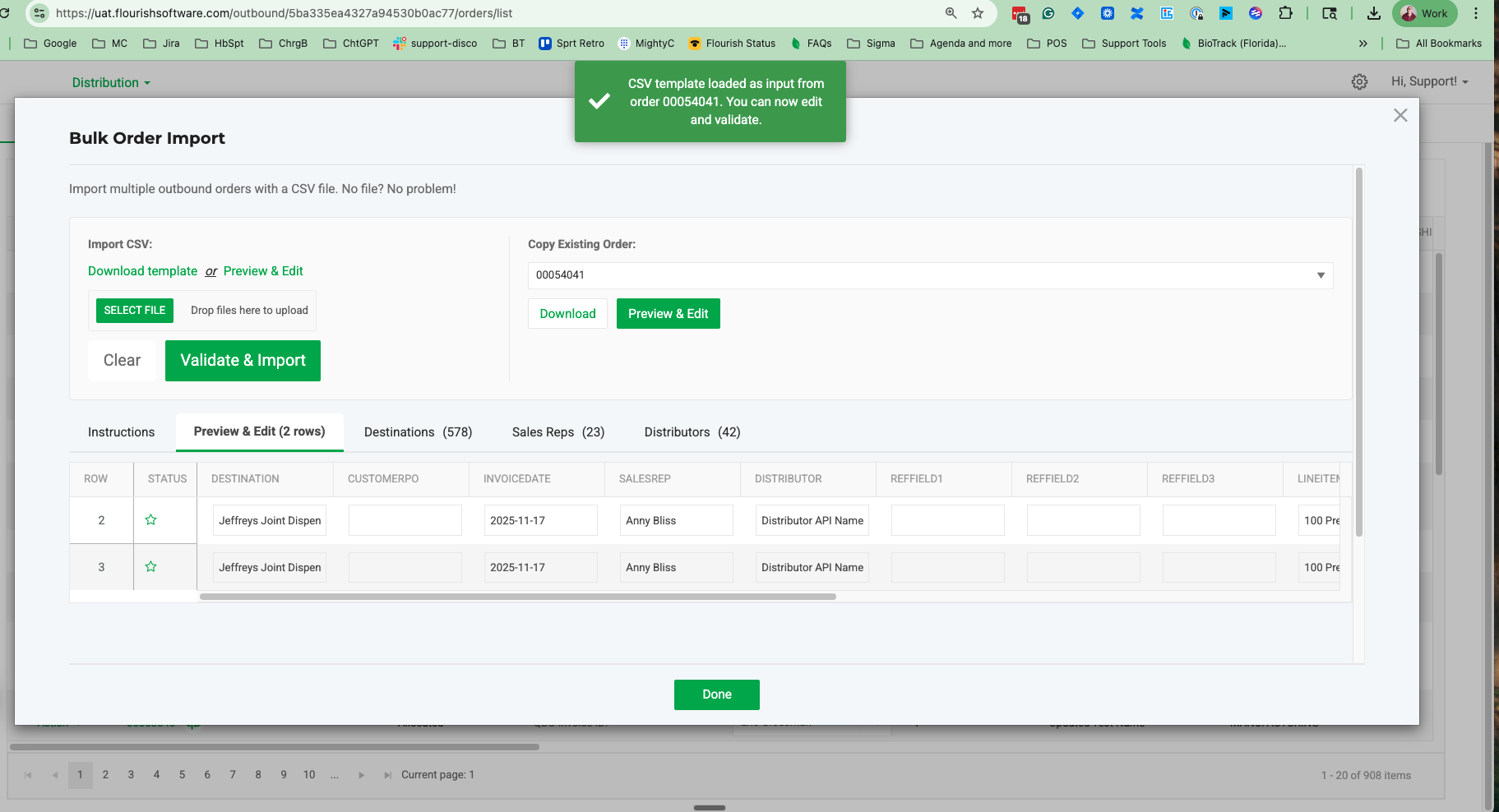The width and height of the screenshot is (1499, 812).
Task: Click the SELECT FILE button
Action: coord(135,311)
